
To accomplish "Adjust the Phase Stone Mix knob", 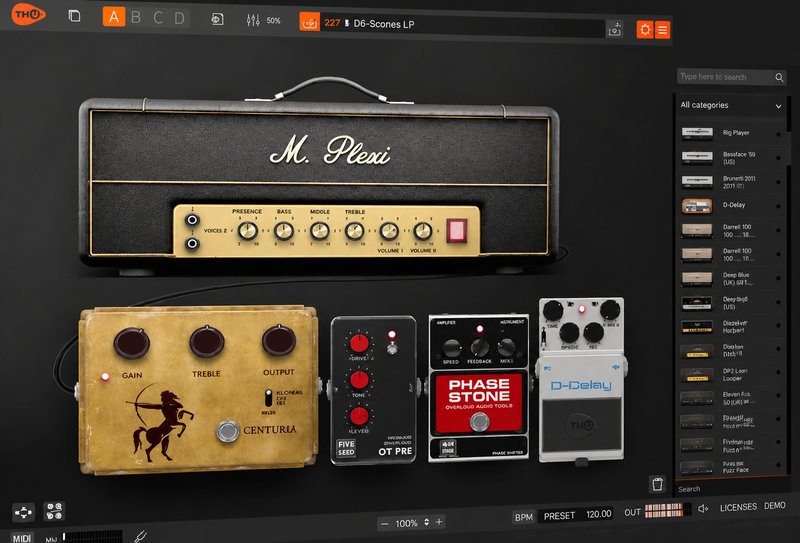I will (506, 347).
